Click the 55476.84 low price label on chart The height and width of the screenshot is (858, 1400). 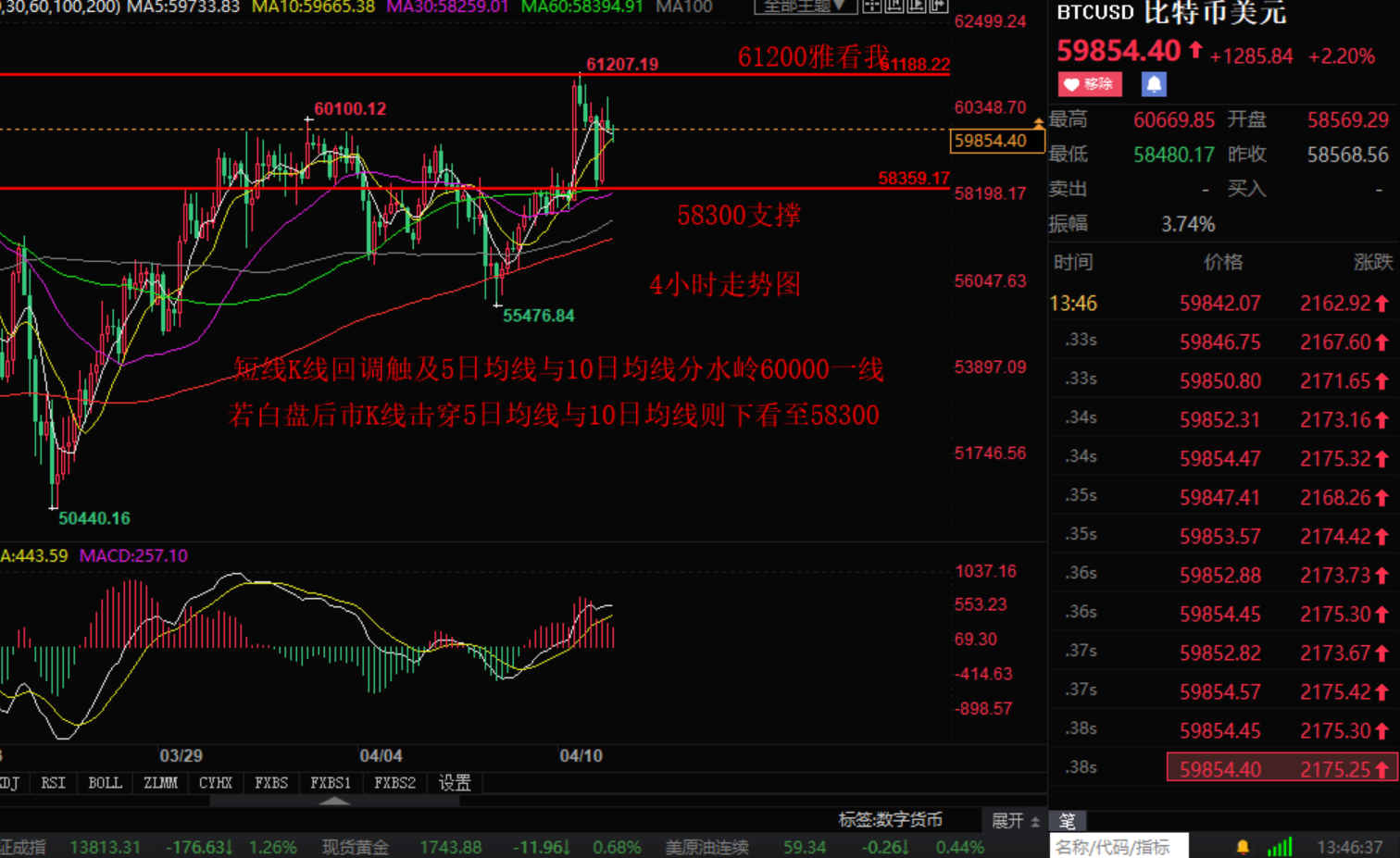tap(538, 316)
